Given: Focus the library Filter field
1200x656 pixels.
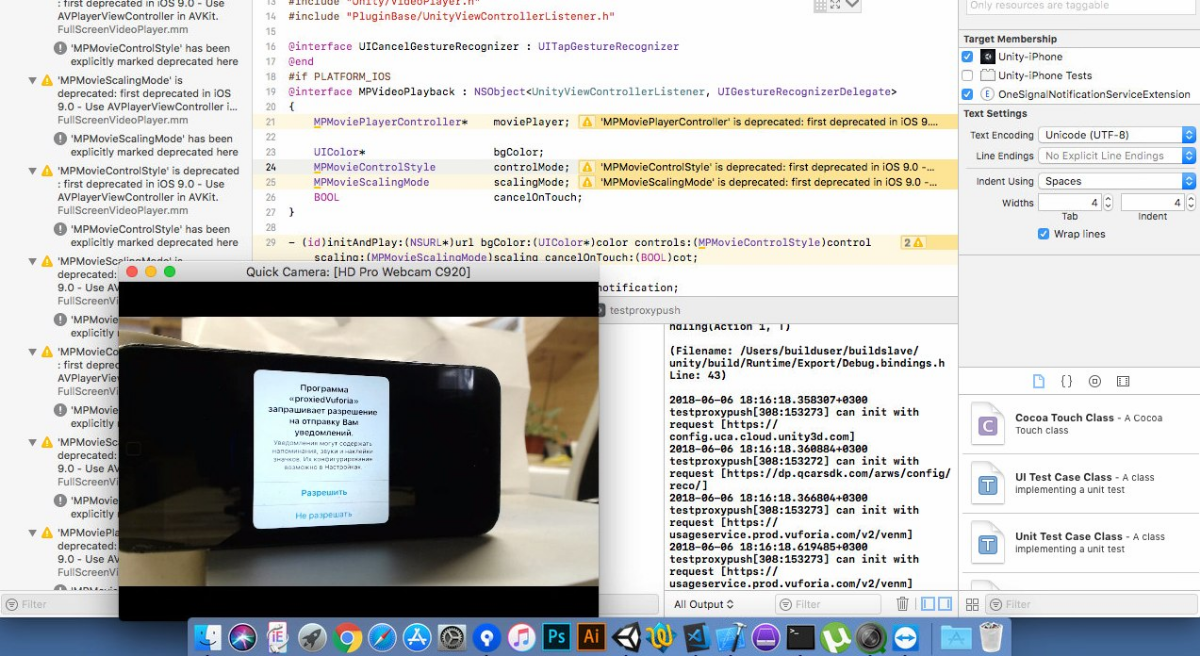Looking at the screenshot, I should 1091,604.
